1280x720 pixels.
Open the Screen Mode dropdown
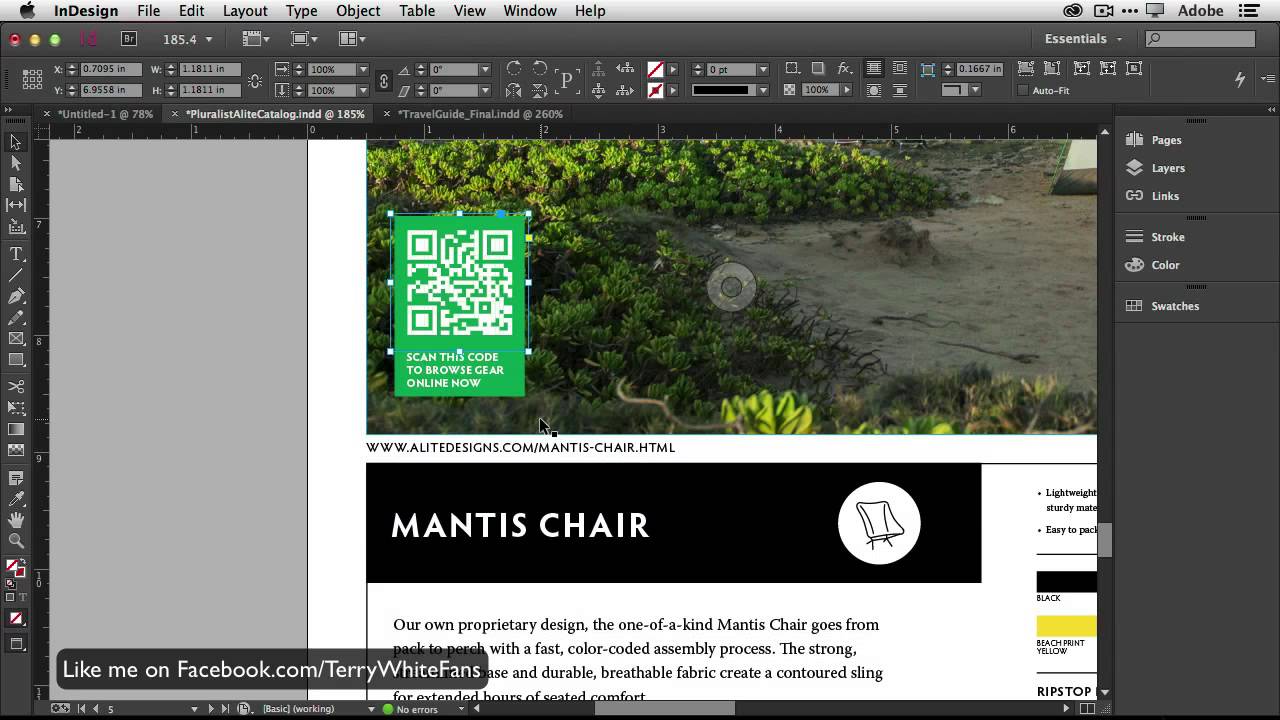pyautogui.click(x=303, y=39)
